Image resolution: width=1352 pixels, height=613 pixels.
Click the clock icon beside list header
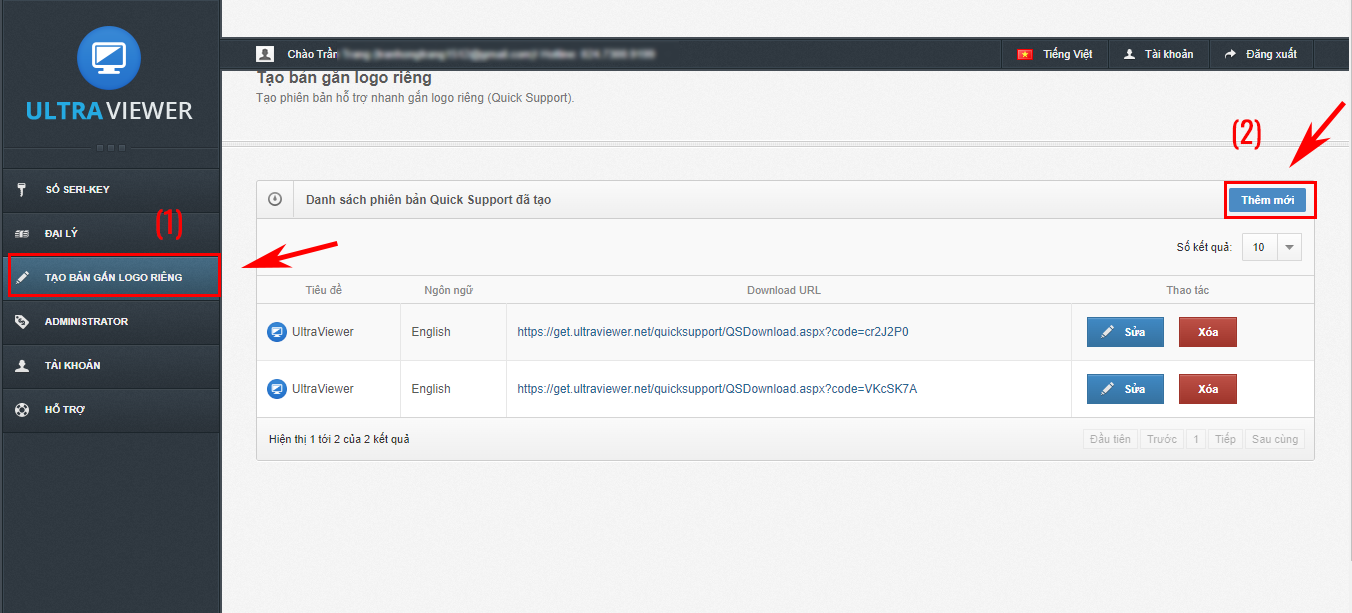pyautogui.click(x=275, y=199)
